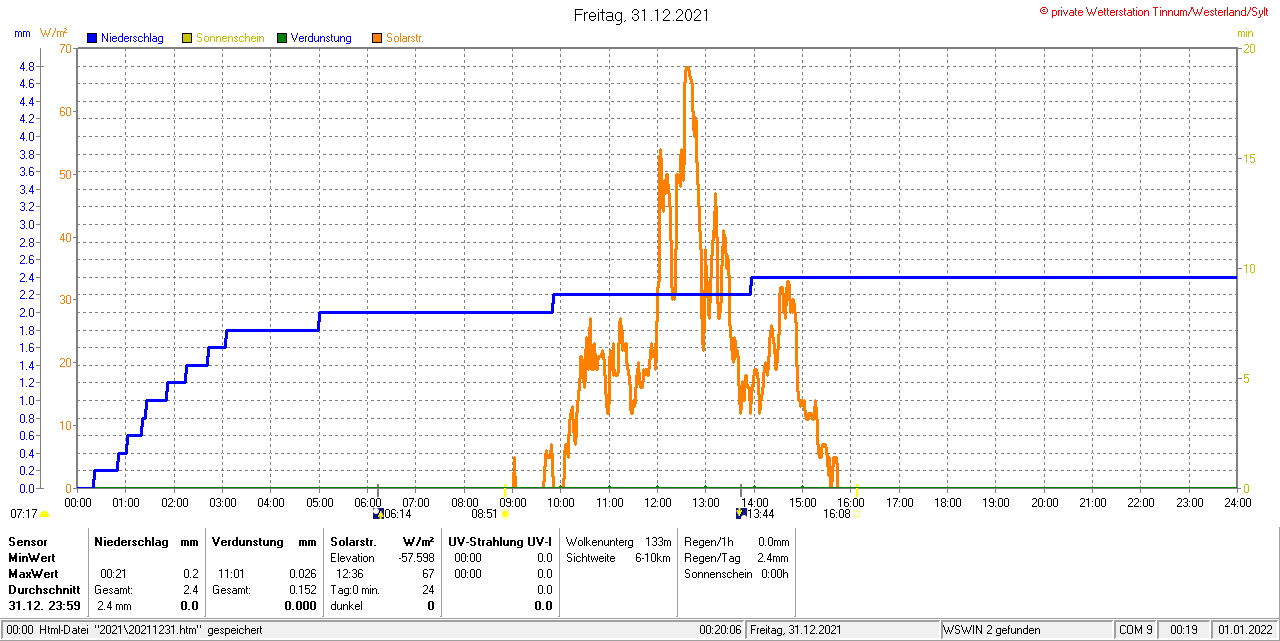
Task: Click the 24:00 time axis label
Action: tap(1237, 502)
